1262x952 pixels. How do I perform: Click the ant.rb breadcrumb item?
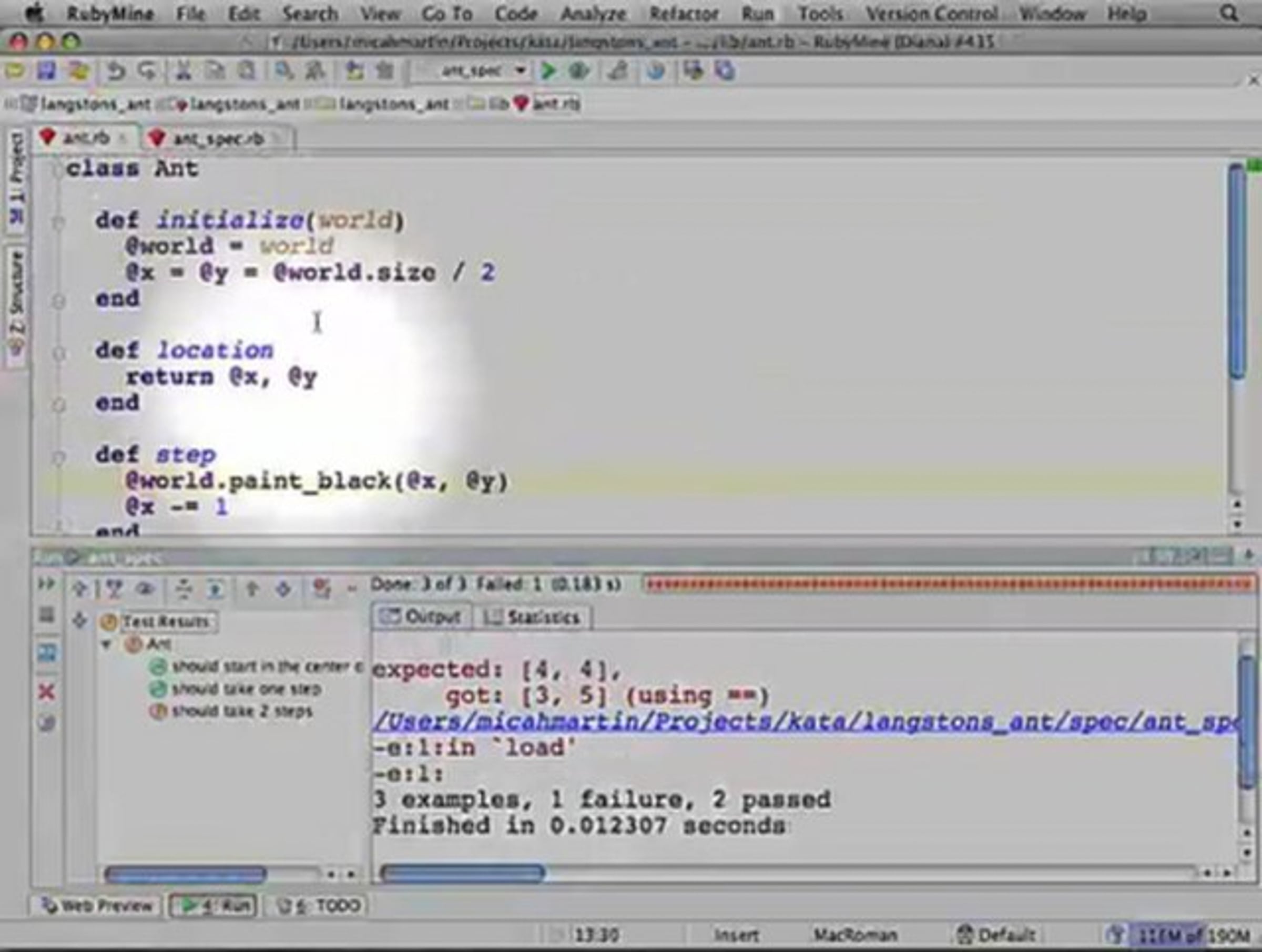click(547, 104)
